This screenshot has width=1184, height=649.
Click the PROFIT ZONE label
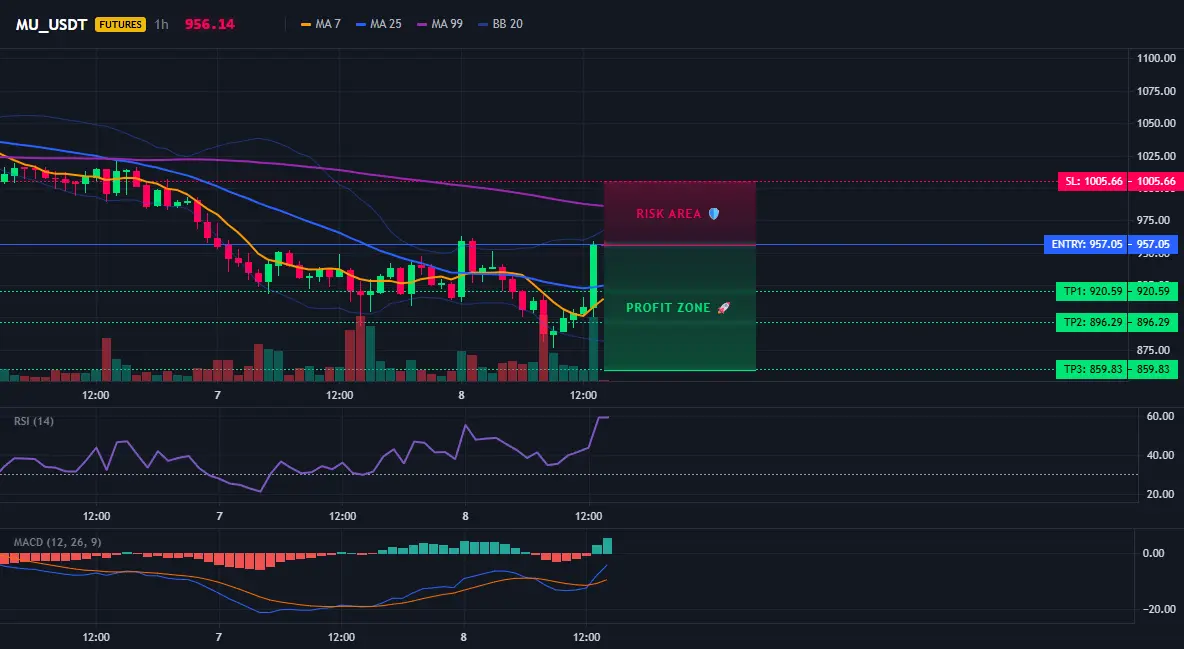668,308
